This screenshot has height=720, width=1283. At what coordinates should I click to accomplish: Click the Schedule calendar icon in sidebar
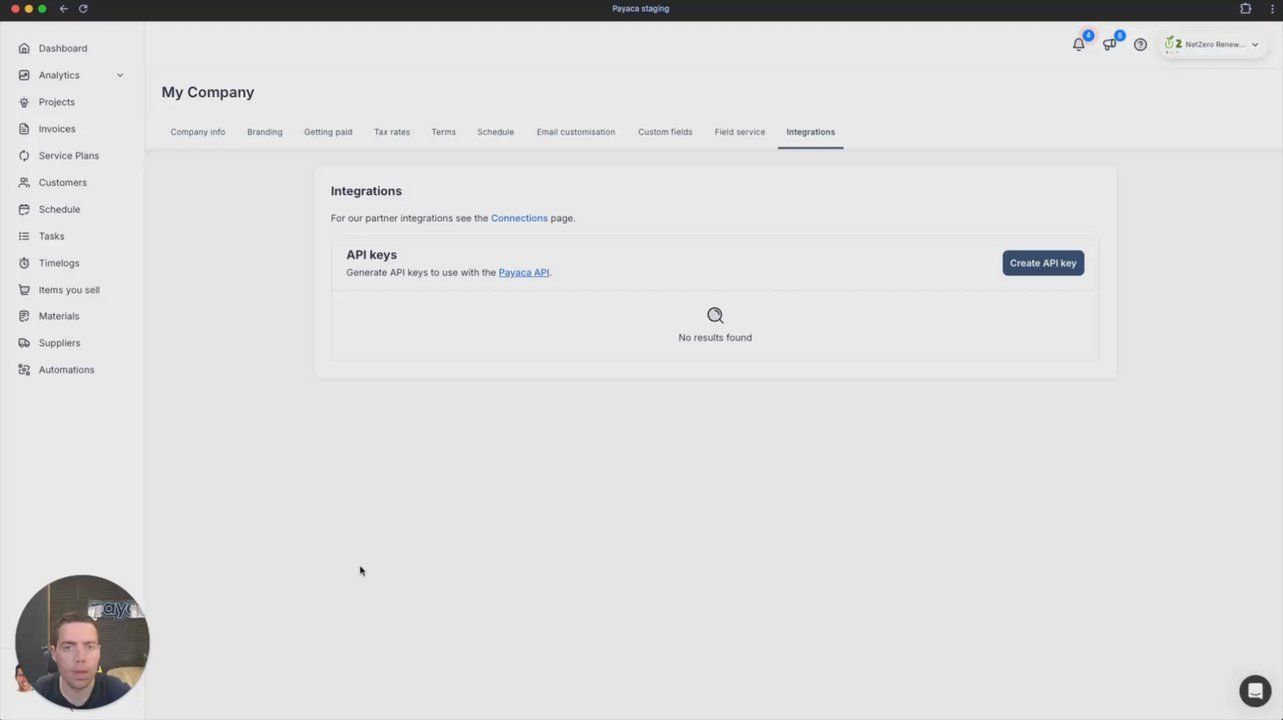pyautogui.click(x=24, y=209)
